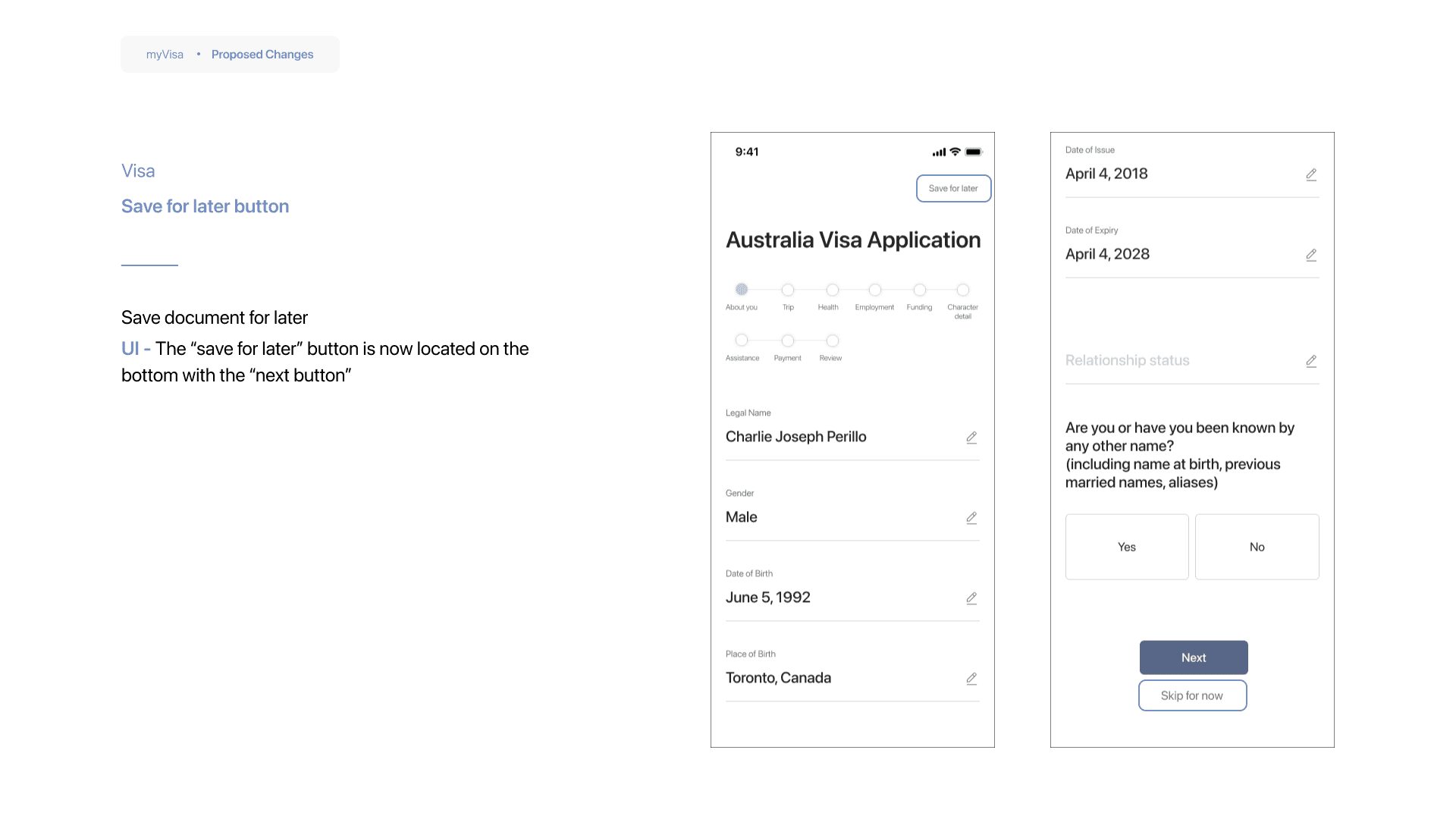Screen dimensions: 1456x819
Task: Click edit pencil beside Legal Name
Action: 971,438
